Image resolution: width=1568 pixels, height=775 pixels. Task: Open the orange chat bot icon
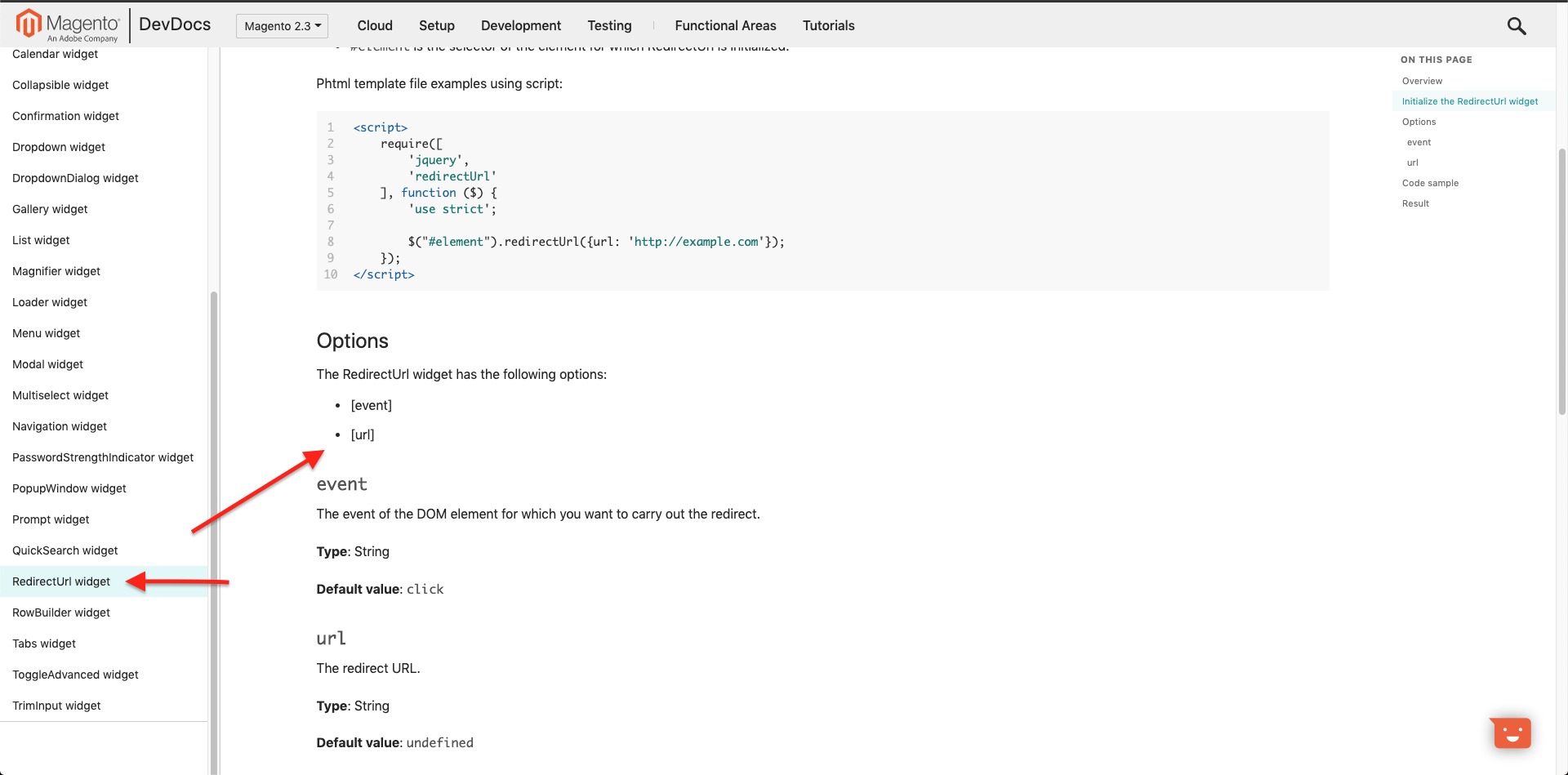[x=1511, y=733]
